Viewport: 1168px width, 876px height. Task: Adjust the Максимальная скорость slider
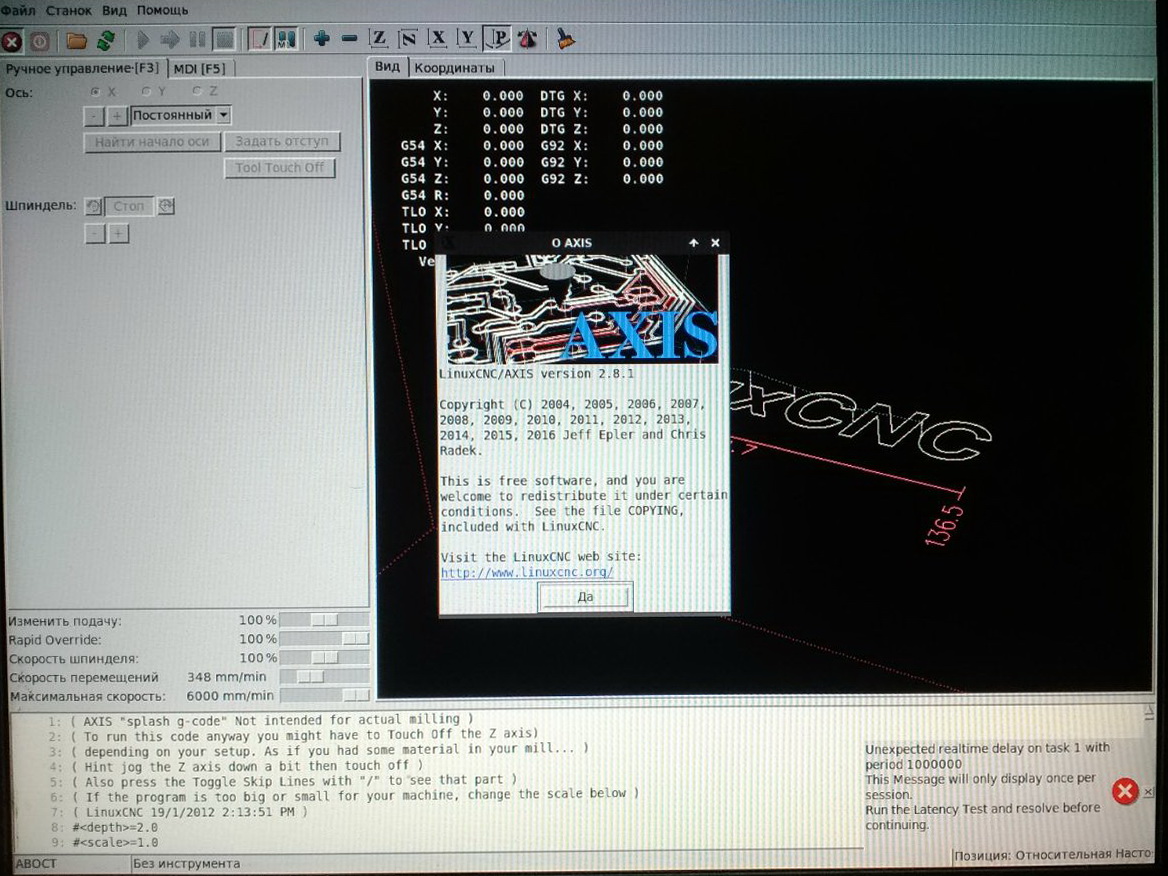click(325, 695)
